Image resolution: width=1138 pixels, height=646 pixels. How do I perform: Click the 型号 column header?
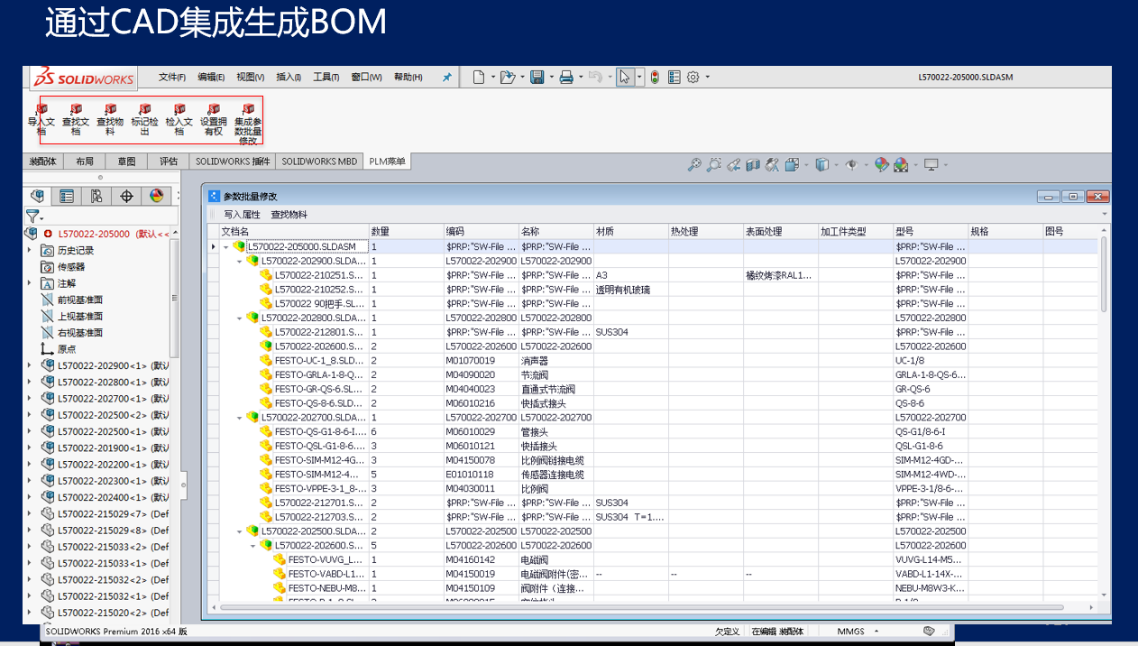coord(930,232)
